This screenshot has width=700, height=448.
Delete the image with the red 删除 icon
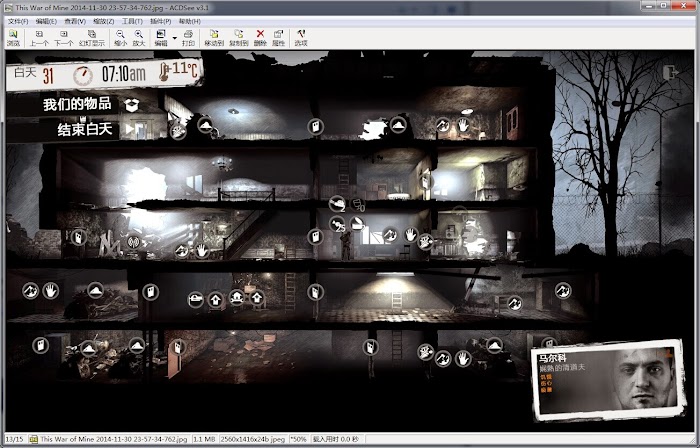[x=260, y=38]
